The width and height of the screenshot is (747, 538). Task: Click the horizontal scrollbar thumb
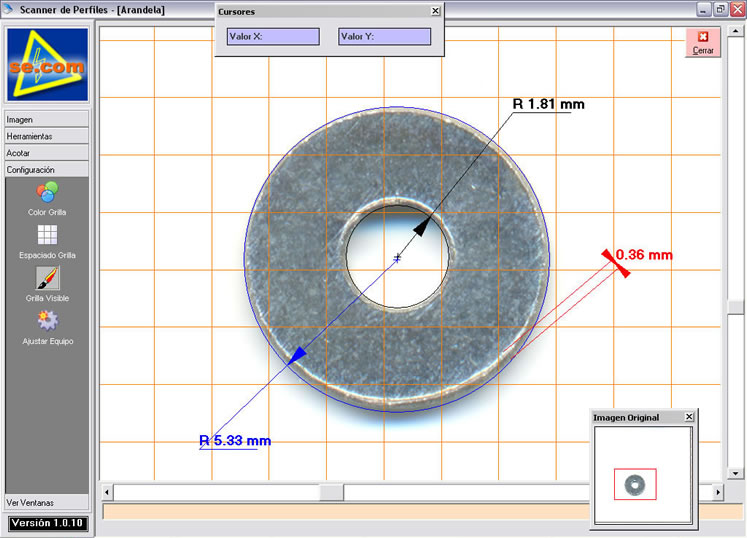point(331,493)
